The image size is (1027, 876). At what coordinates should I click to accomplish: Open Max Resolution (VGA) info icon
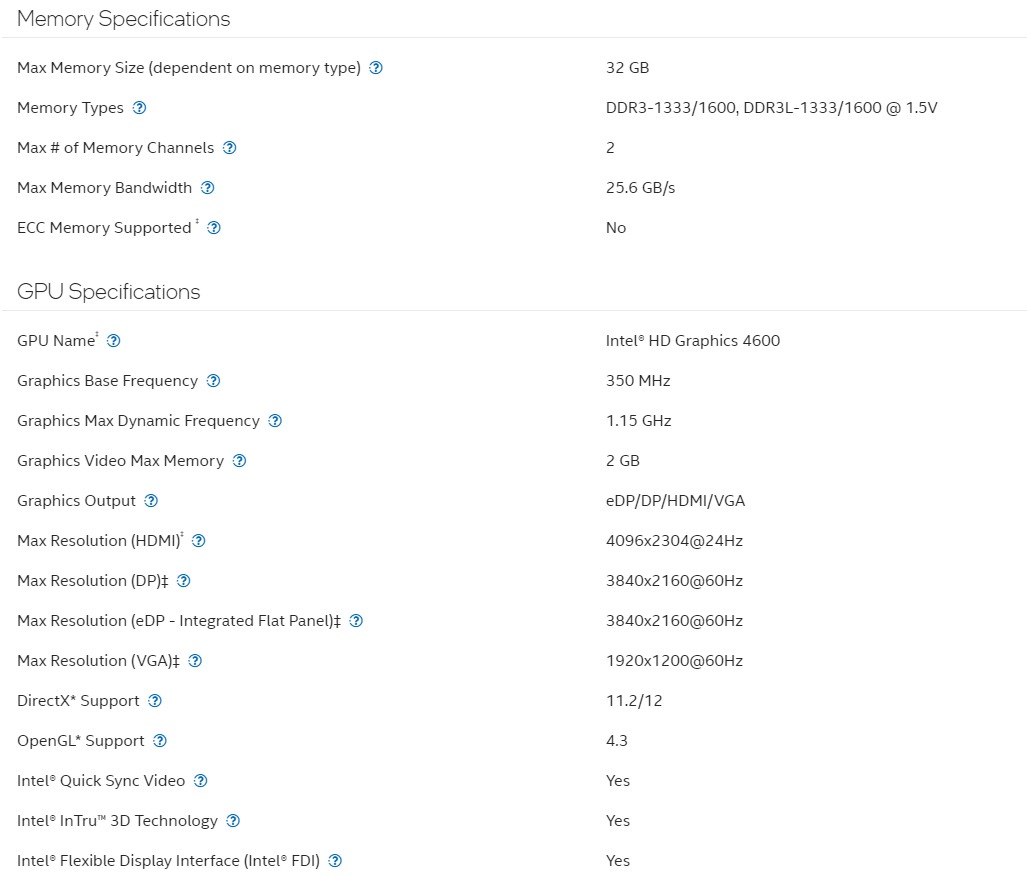pos(195,660)
